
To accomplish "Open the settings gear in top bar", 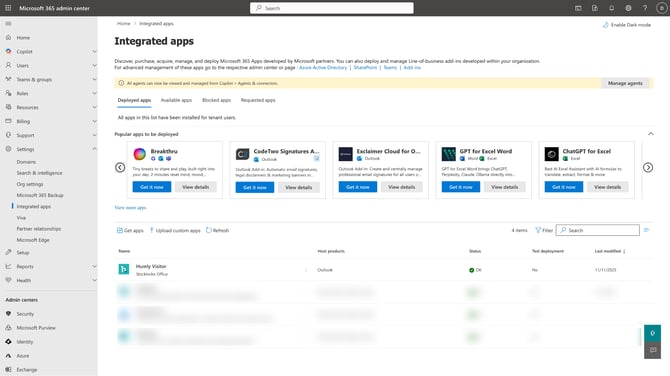I will point(628,8).
